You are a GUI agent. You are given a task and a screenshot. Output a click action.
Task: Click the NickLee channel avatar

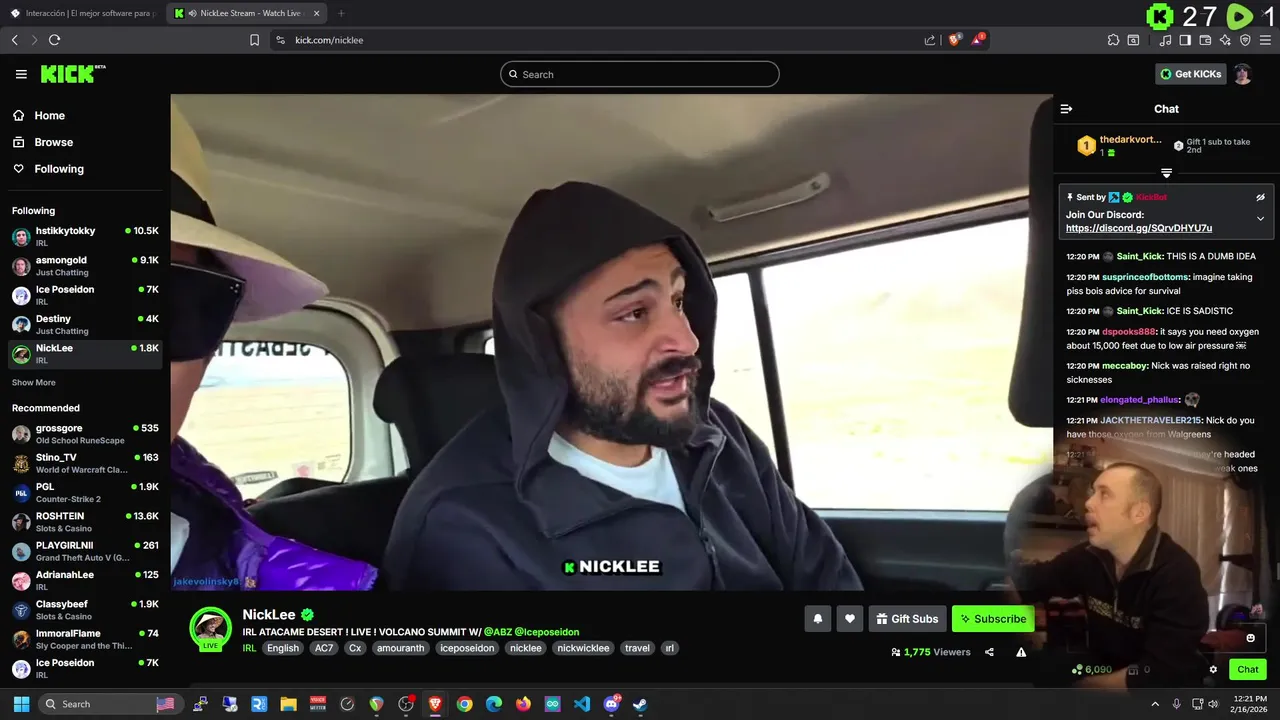pos(211,628)
